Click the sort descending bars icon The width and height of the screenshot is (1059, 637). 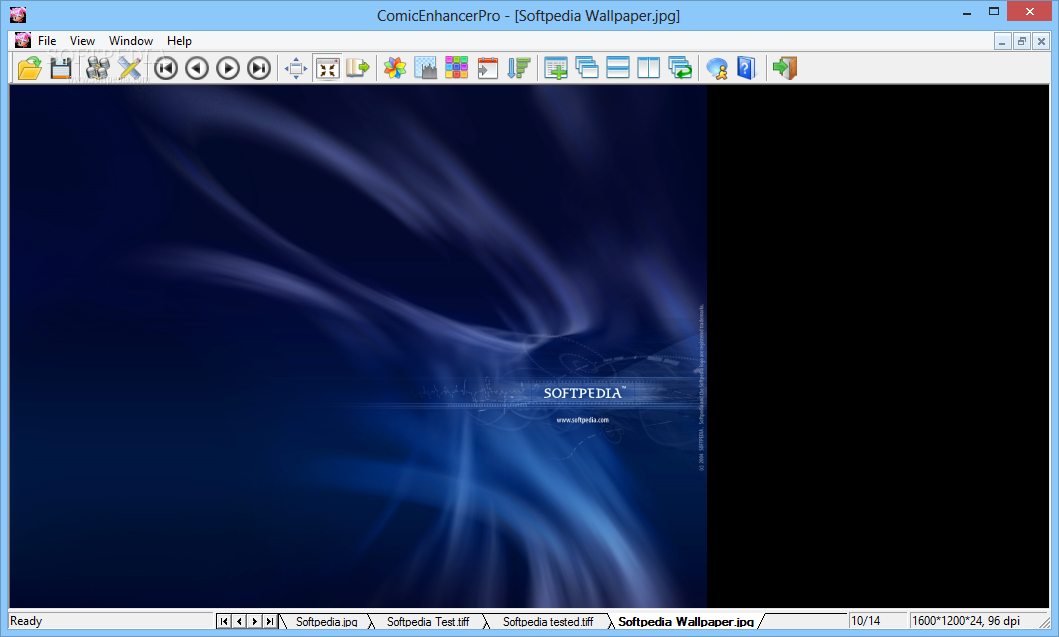(x=519, y=68)
